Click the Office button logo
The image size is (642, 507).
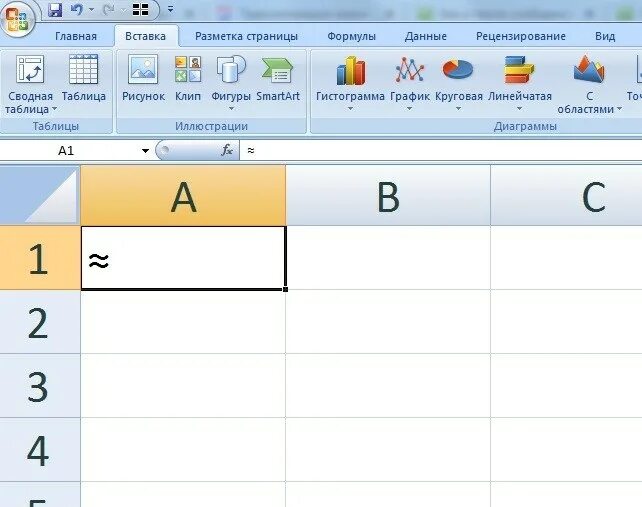[x=16, y=17]
